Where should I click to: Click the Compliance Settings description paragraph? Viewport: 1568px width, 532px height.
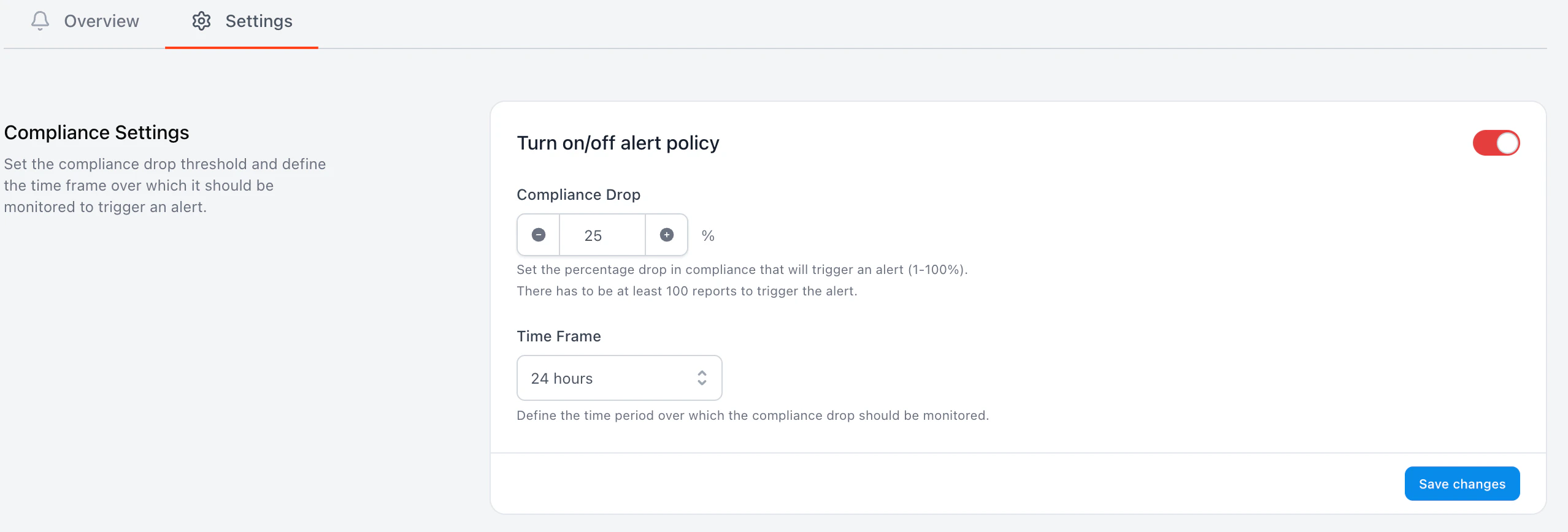(164, 185)
